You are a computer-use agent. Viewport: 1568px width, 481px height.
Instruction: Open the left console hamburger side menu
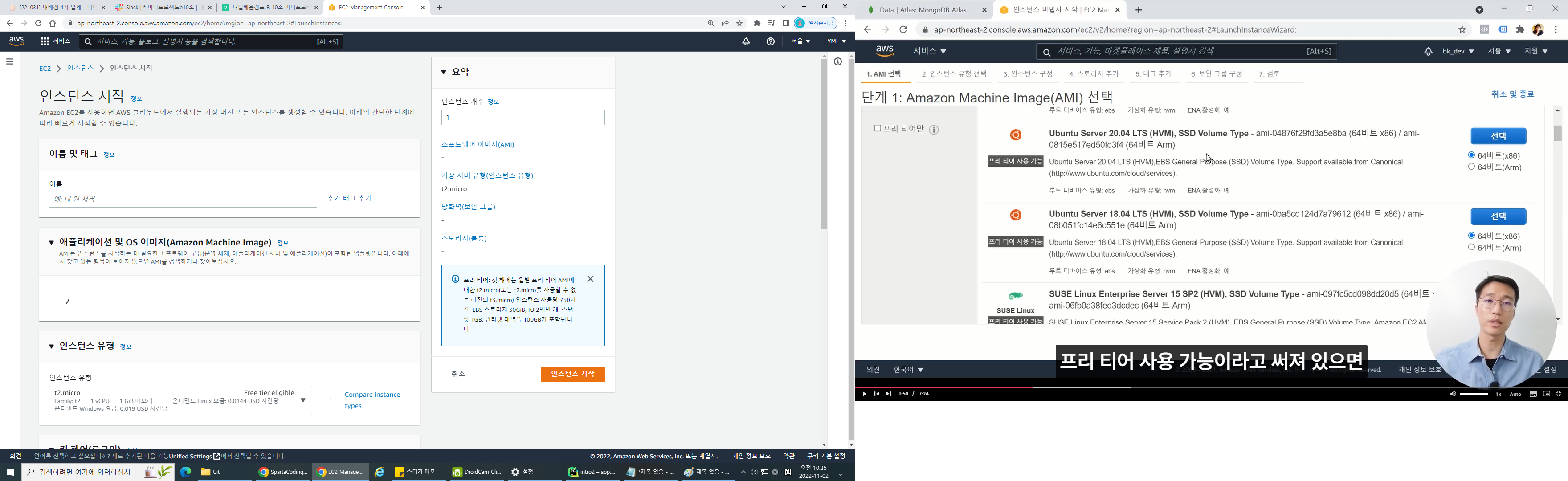point(10,61)
